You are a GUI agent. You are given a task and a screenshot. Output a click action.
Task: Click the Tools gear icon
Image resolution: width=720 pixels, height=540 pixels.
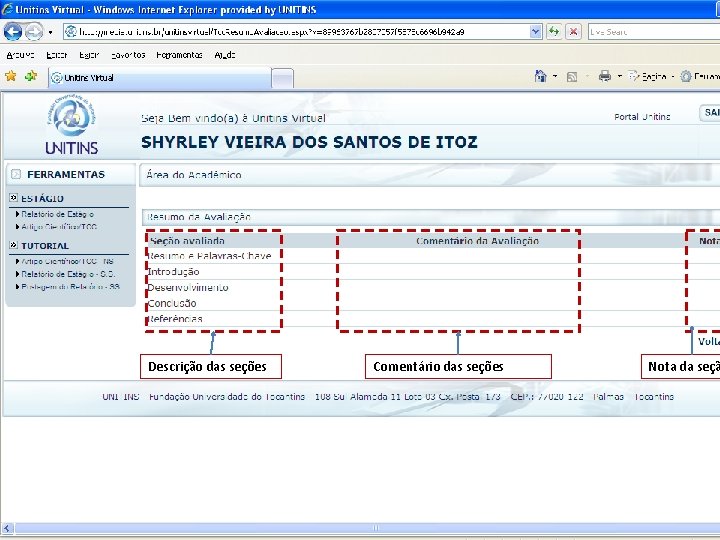686,76
